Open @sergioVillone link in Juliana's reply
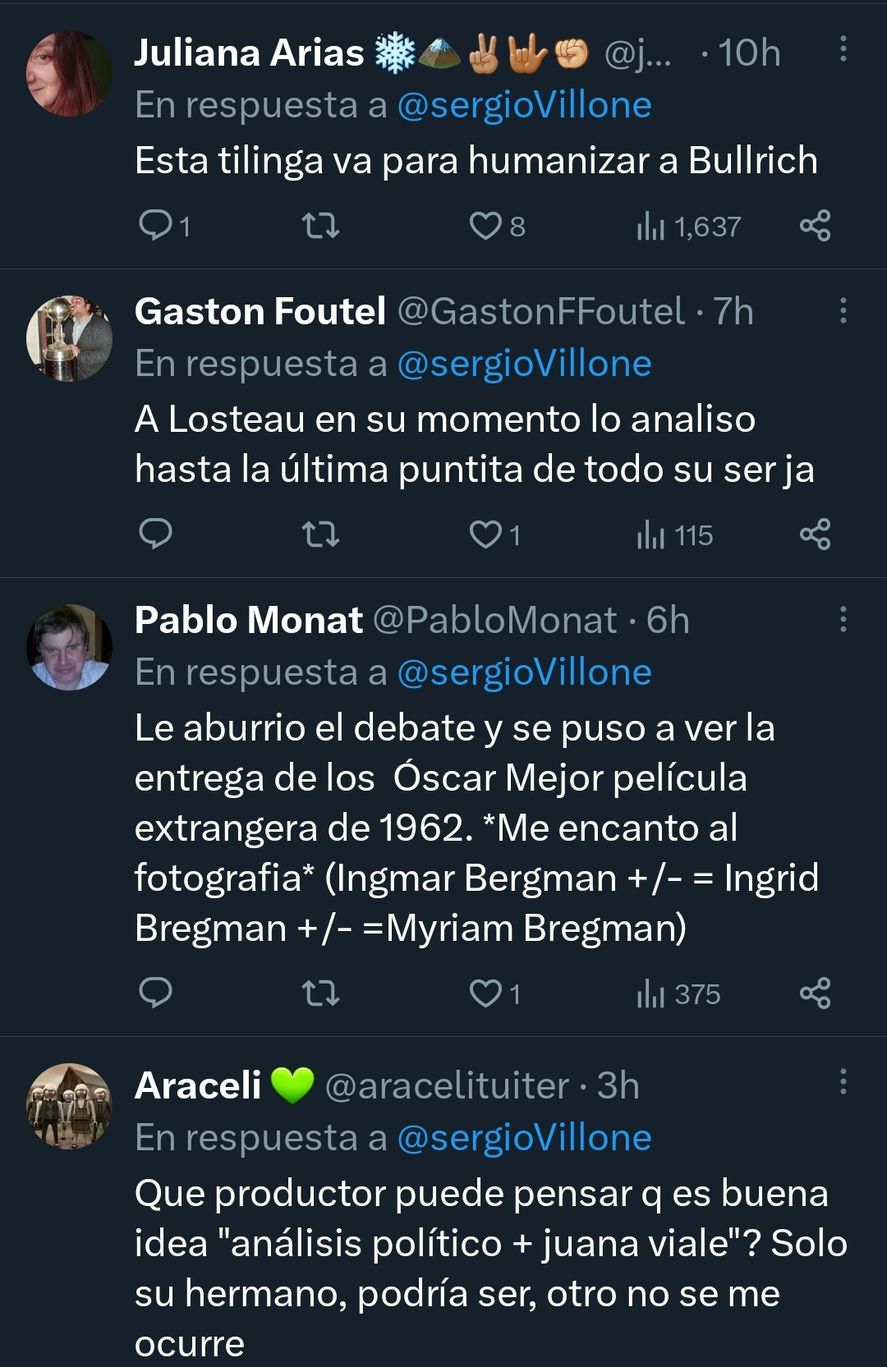The width and height of the screenshot is (887, 1367). [524, 105]
